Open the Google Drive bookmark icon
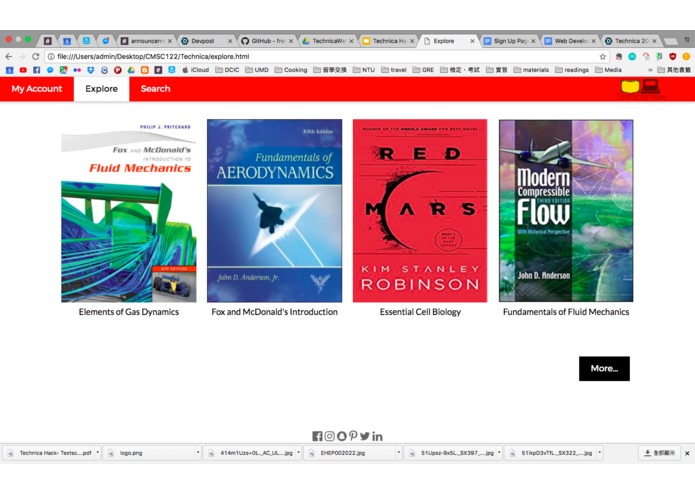Screen dimensions: 695x494 point(131,70)
